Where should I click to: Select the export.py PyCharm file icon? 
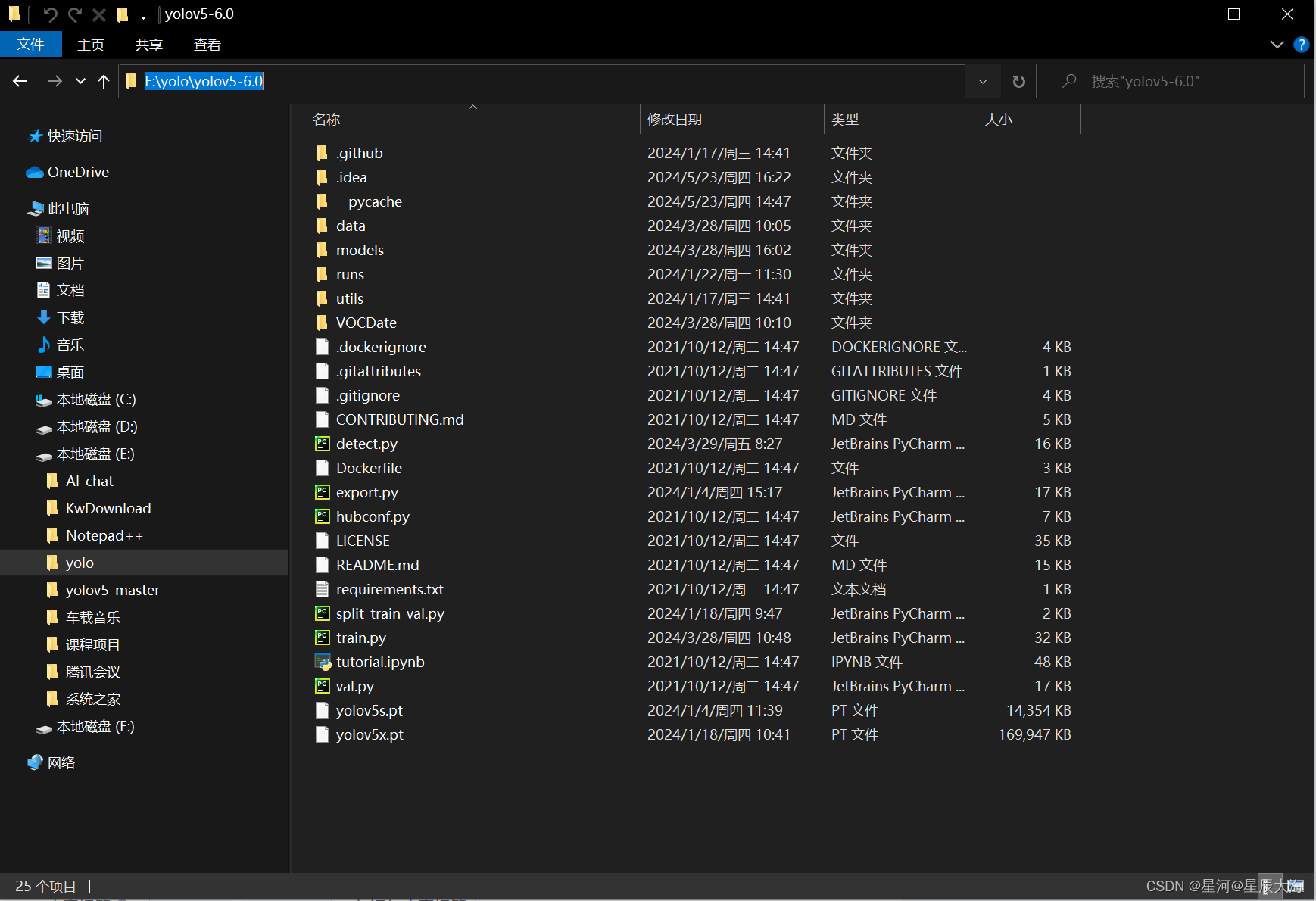tap(323, 492)
